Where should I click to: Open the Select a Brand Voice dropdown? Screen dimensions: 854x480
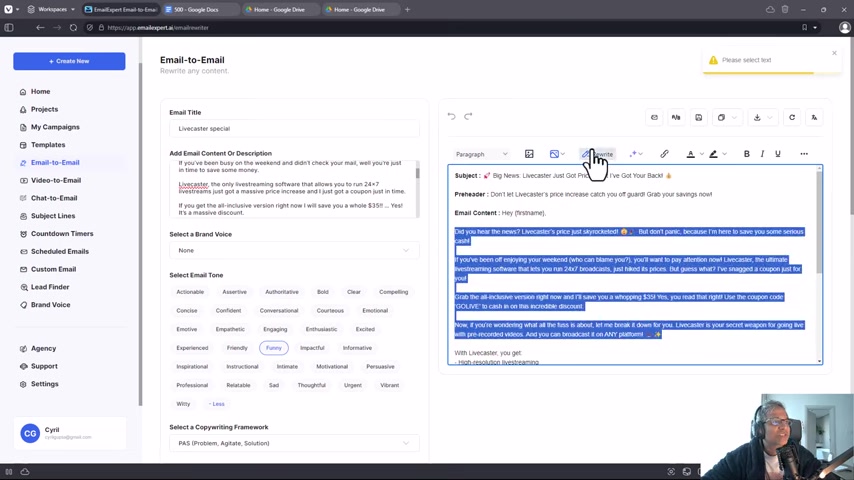(x=294, y=250)
